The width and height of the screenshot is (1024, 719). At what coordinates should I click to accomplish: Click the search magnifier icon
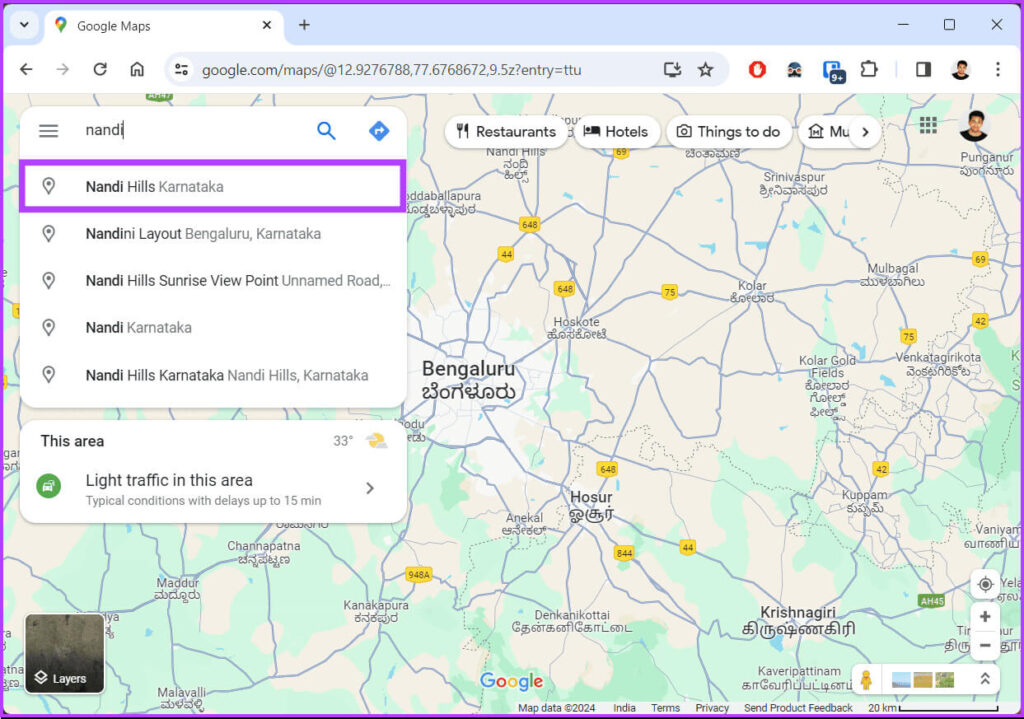tap(326, 130)
